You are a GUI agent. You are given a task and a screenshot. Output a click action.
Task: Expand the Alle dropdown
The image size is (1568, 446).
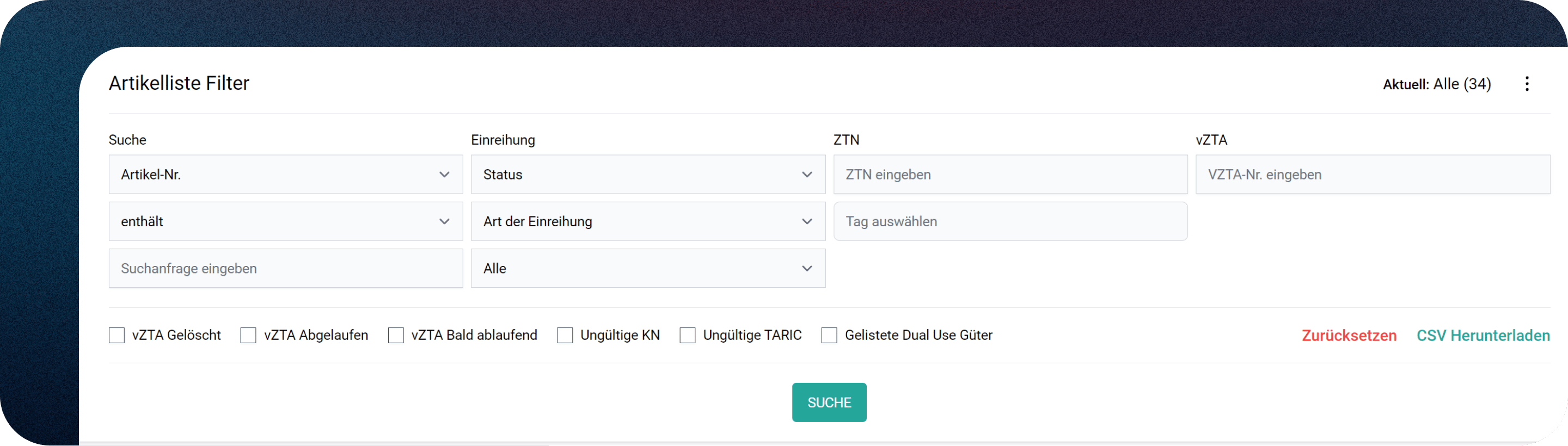click(x=648, y=268)
